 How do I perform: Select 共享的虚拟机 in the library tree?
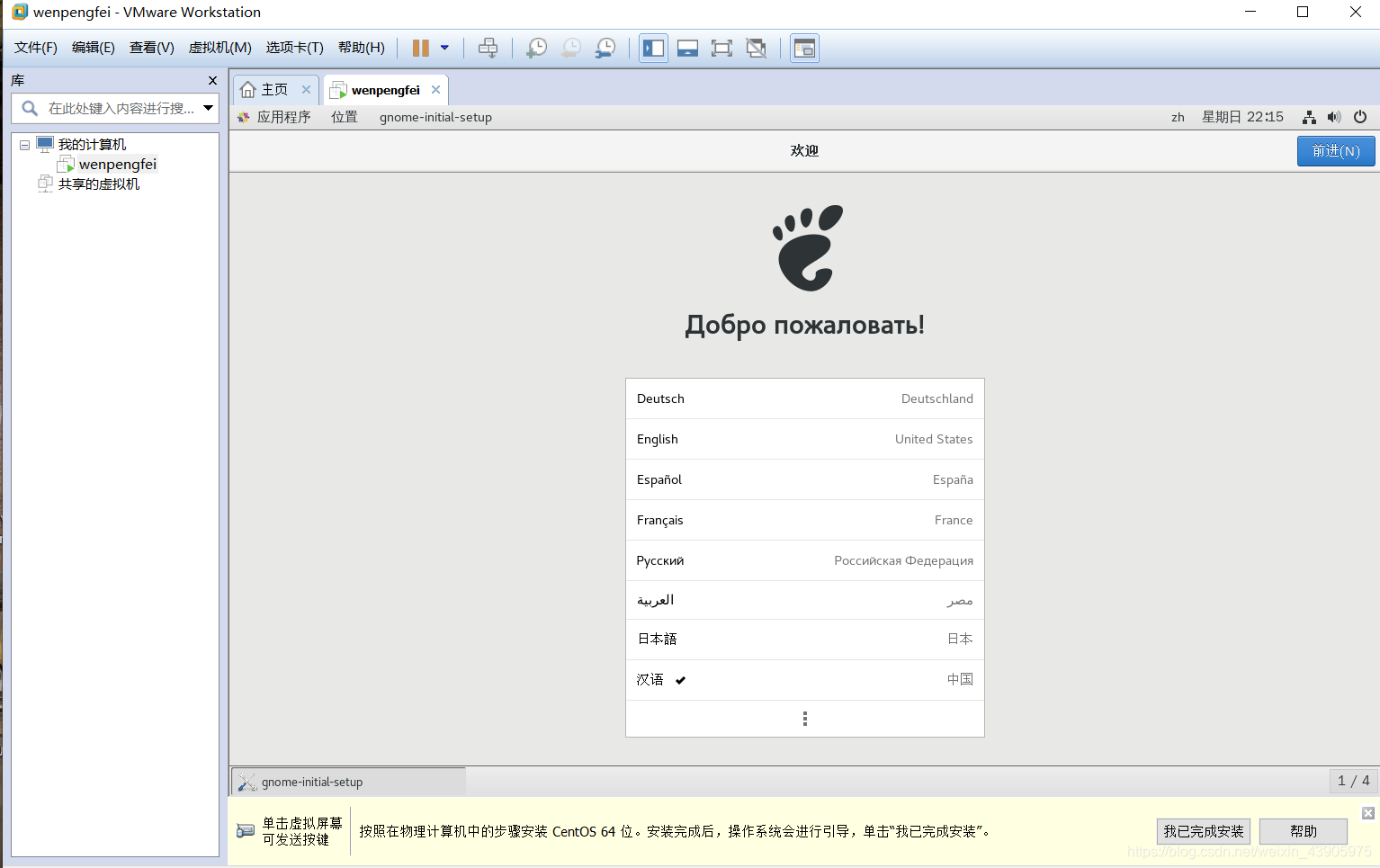pyautogui.click(x=99, y=184)
